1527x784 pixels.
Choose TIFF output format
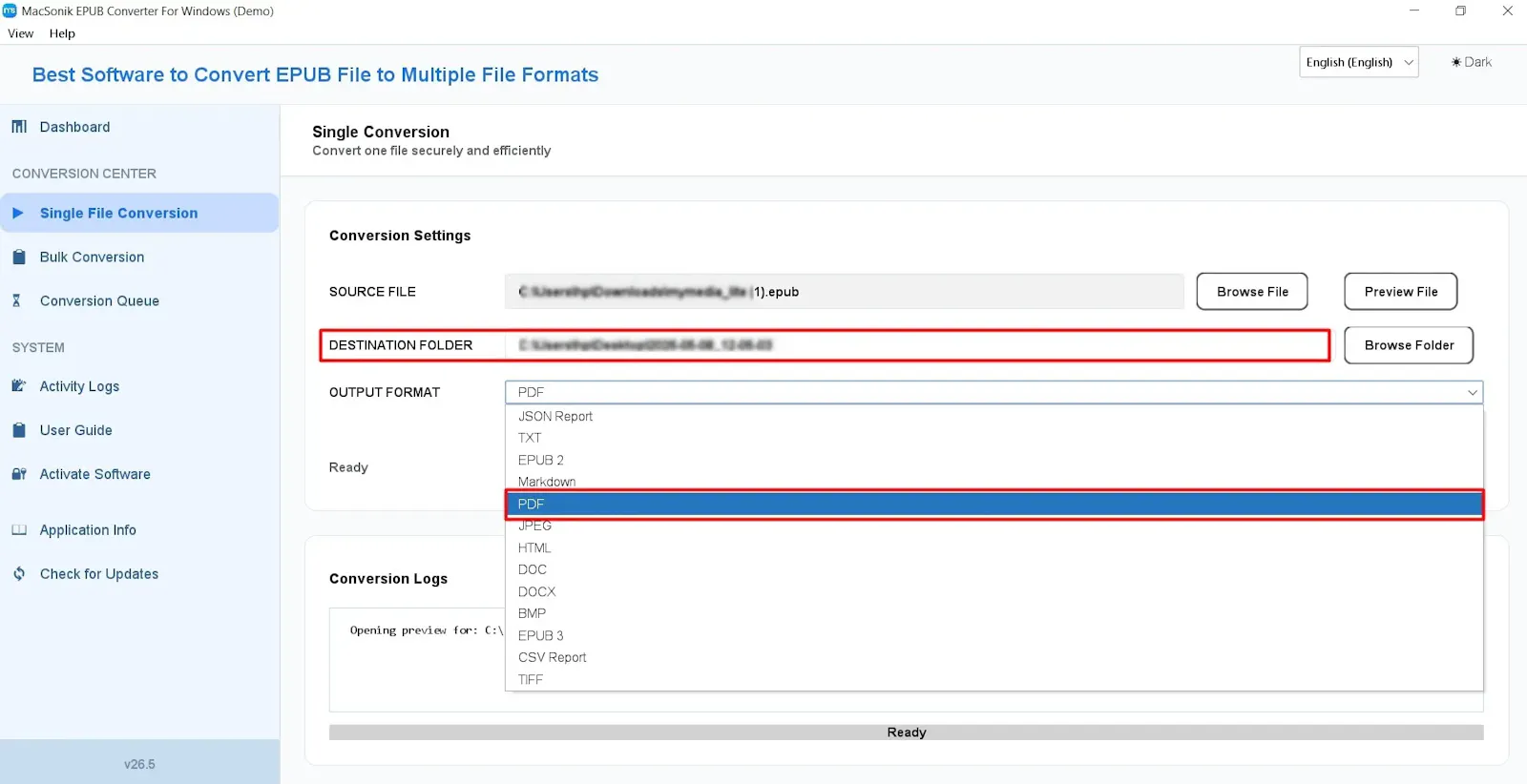[x=994, y=679]
